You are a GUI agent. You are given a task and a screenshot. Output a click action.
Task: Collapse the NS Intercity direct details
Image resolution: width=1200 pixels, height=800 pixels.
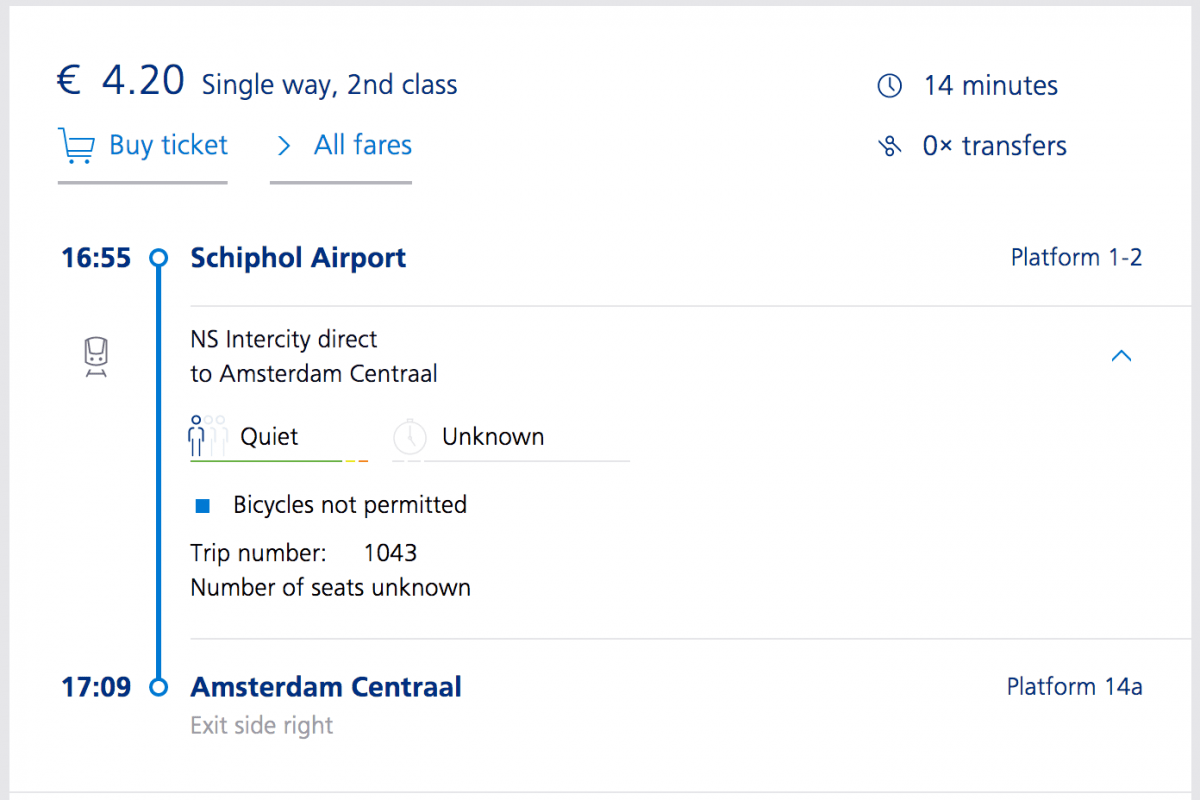pyautogui.click(x=1121, y=355)
